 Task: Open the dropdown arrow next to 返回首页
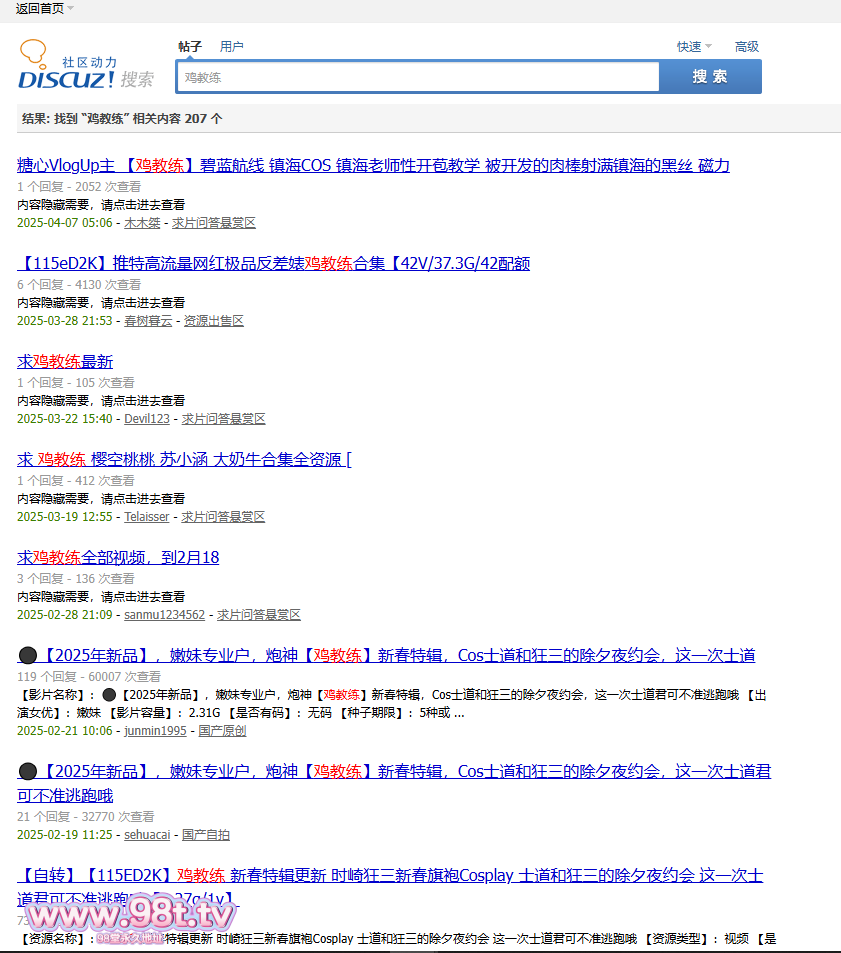[x=71, y=8]
